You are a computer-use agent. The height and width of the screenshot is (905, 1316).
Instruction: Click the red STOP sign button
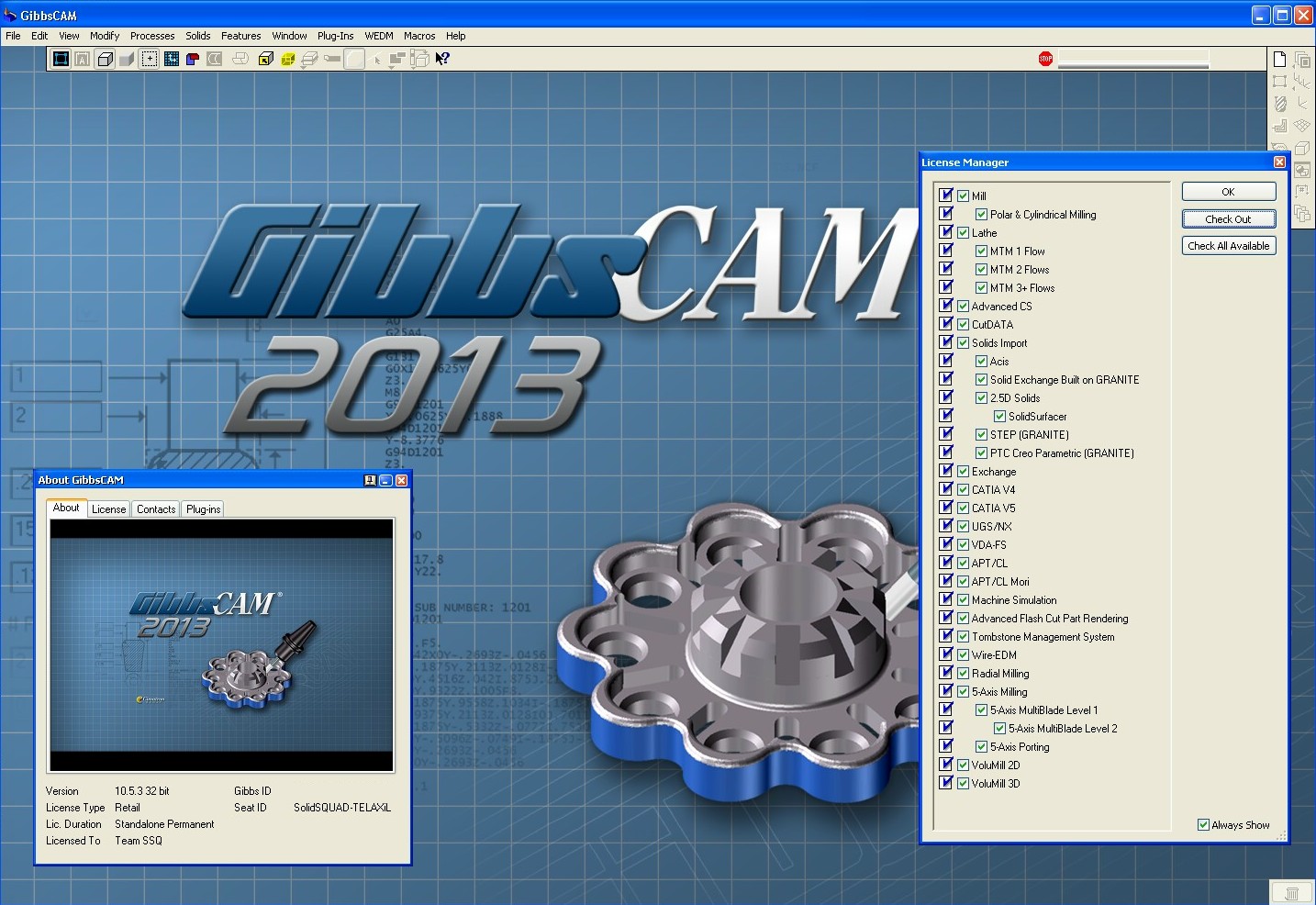1046,59
